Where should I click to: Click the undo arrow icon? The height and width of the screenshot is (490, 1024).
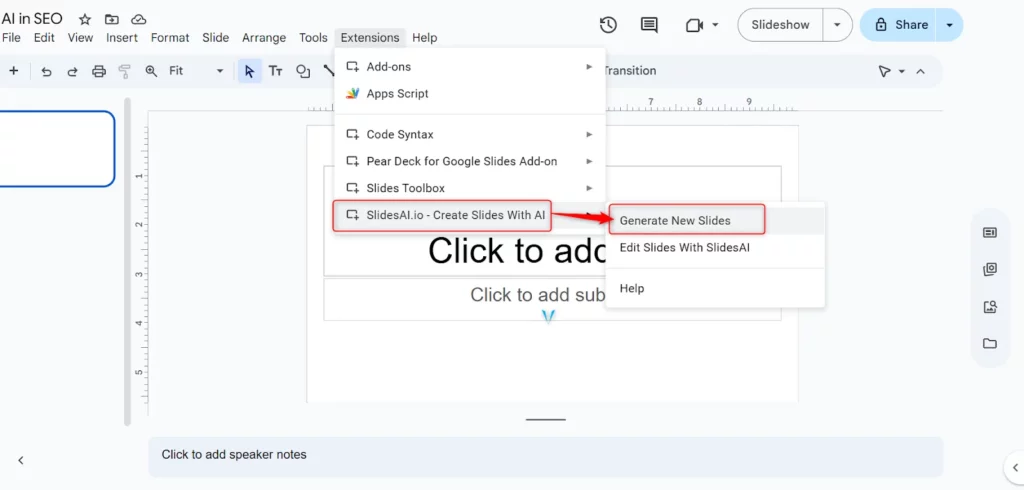(x=46, y=71)
